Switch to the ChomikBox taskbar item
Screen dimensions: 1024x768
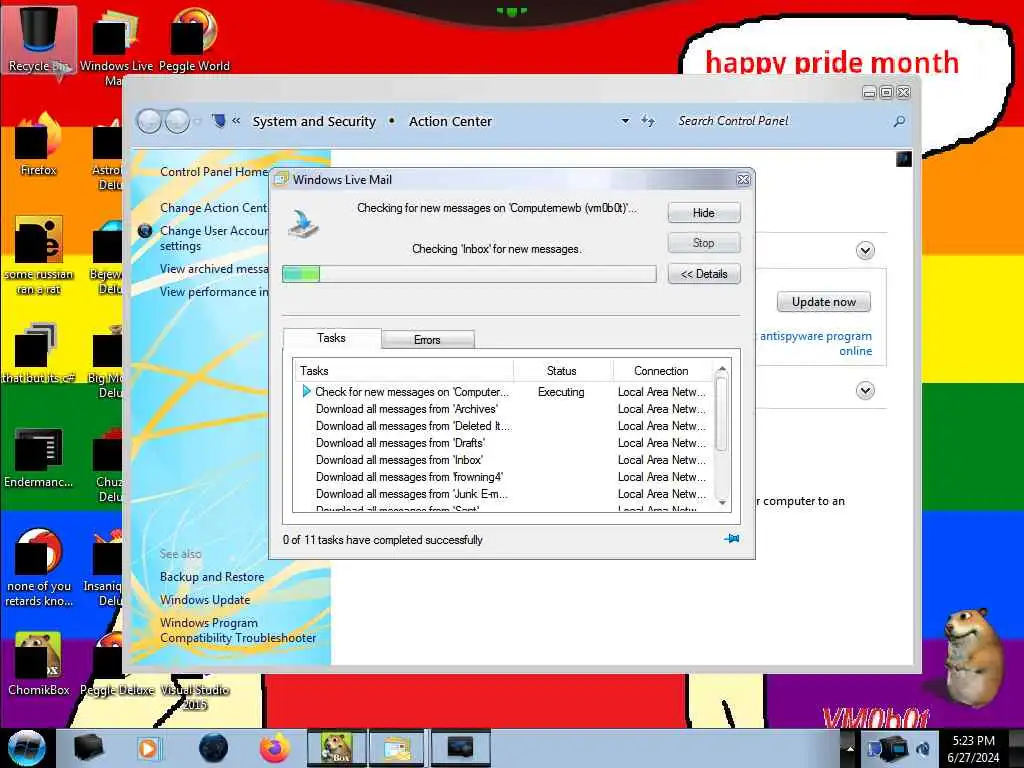(336, 748)
